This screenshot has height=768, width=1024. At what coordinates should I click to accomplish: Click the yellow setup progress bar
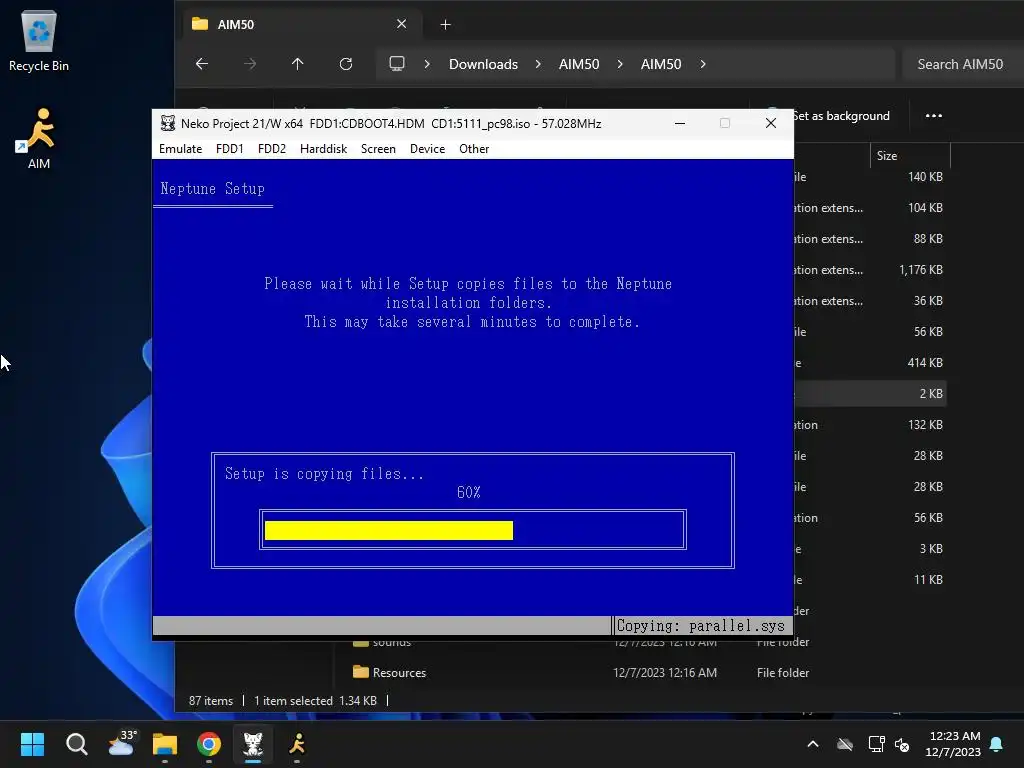(x=389, y=530)
